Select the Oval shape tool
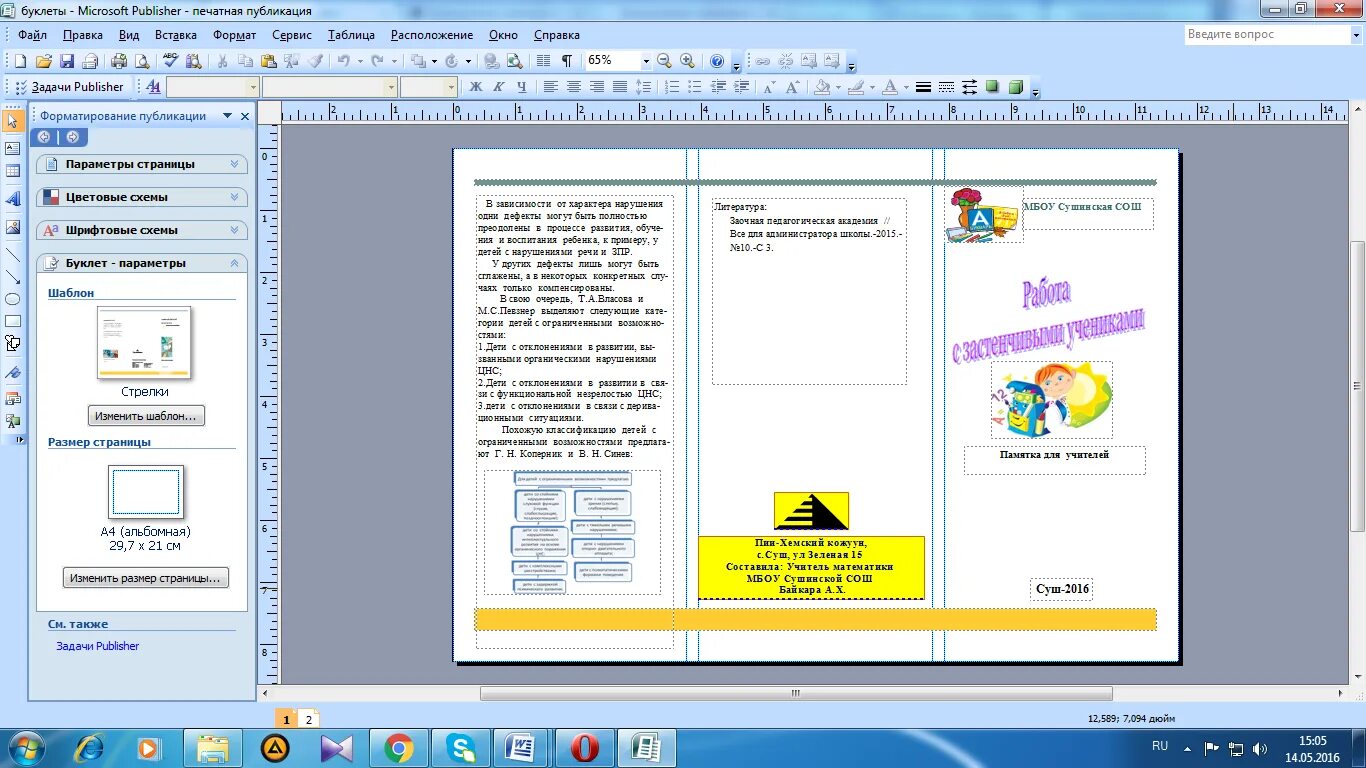The image size is (1366, 768). coord(13,299)
